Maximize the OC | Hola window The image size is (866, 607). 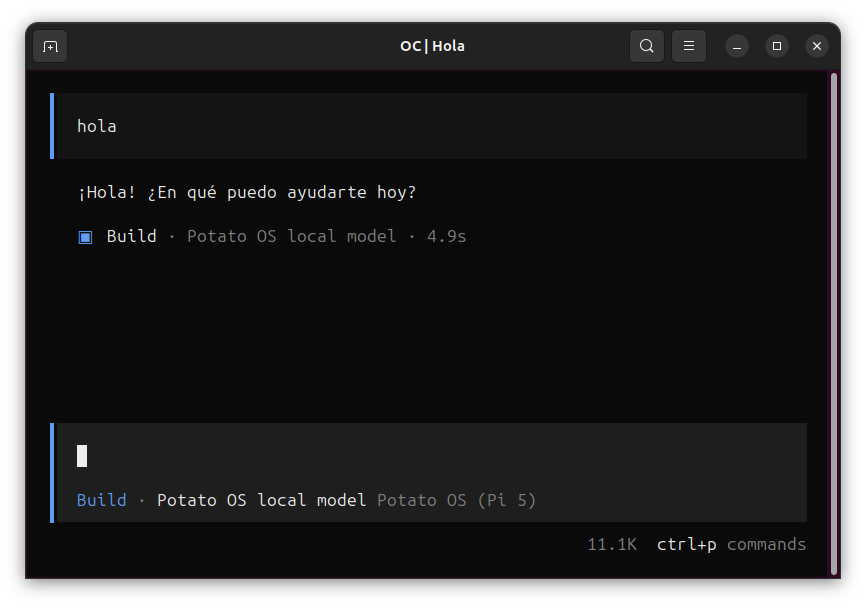tap(777, 46)
